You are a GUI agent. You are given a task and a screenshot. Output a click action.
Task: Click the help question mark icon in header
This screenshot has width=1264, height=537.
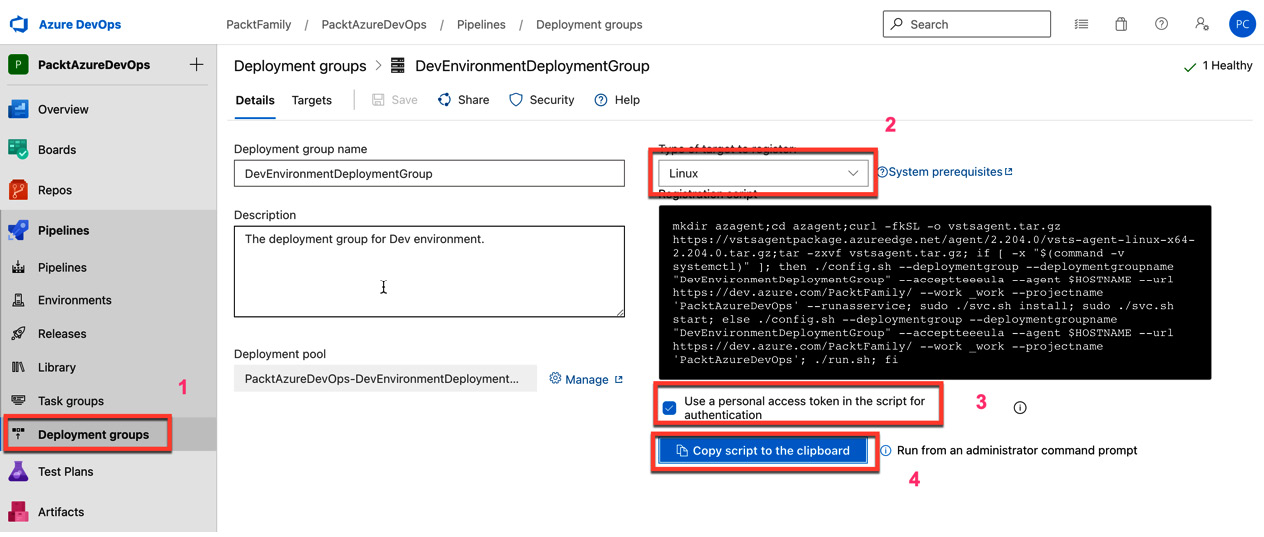[1161, 24]
